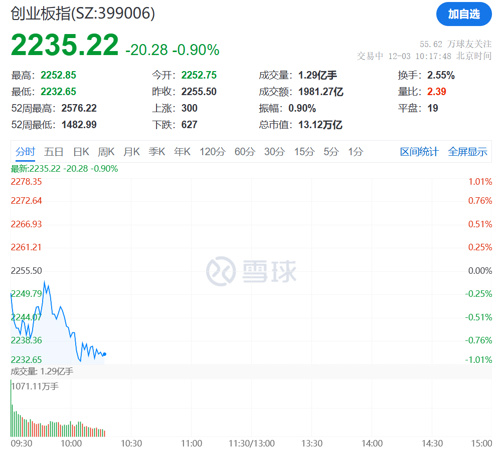Show the 年K chart

point(182,152)
